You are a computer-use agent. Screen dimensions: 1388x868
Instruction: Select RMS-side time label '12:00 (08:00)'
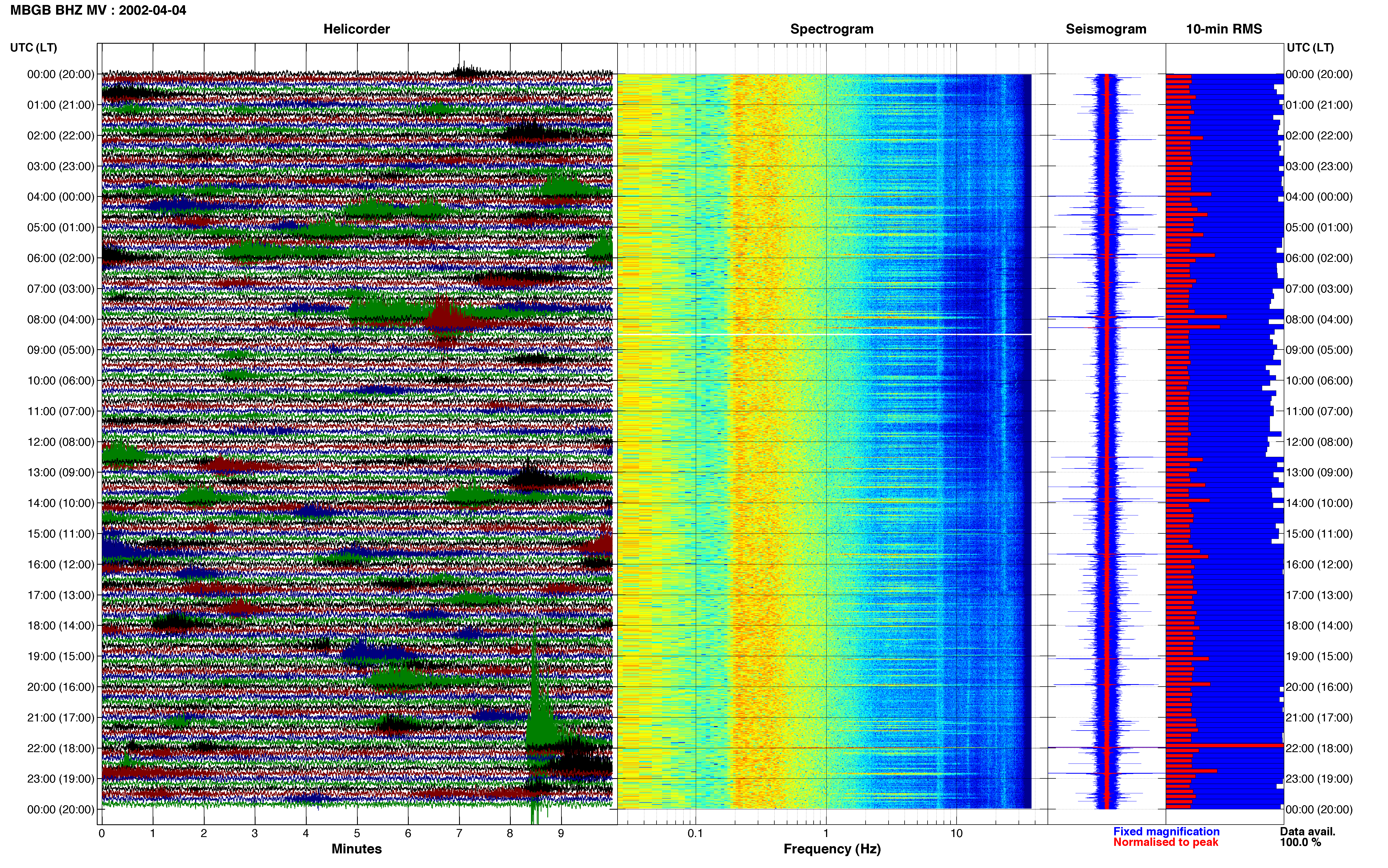(x=1319, y=442)
